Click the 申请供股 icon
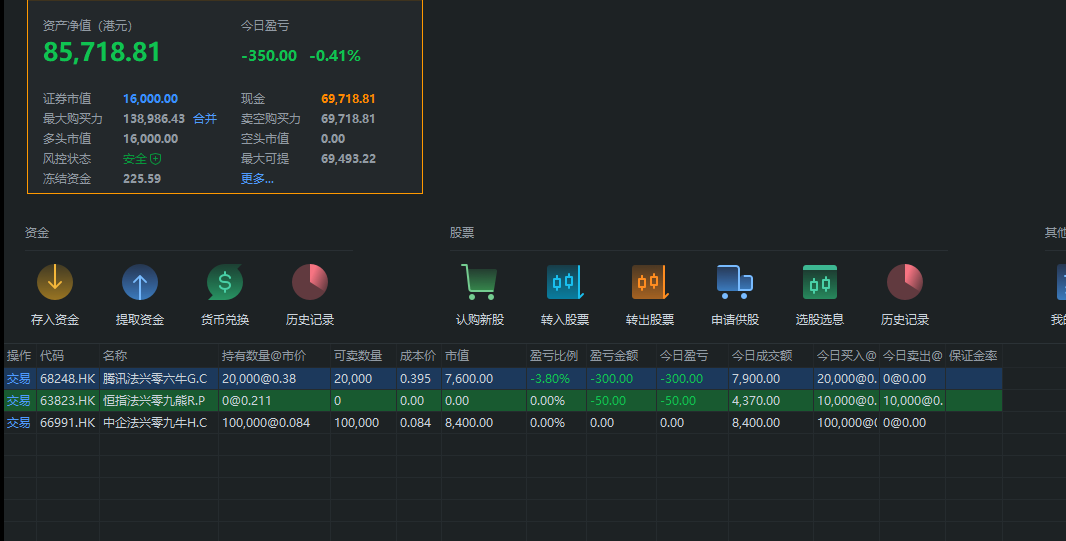This screenshot has height=541, width=1066. pyautogui.click(x=734, y=281)
